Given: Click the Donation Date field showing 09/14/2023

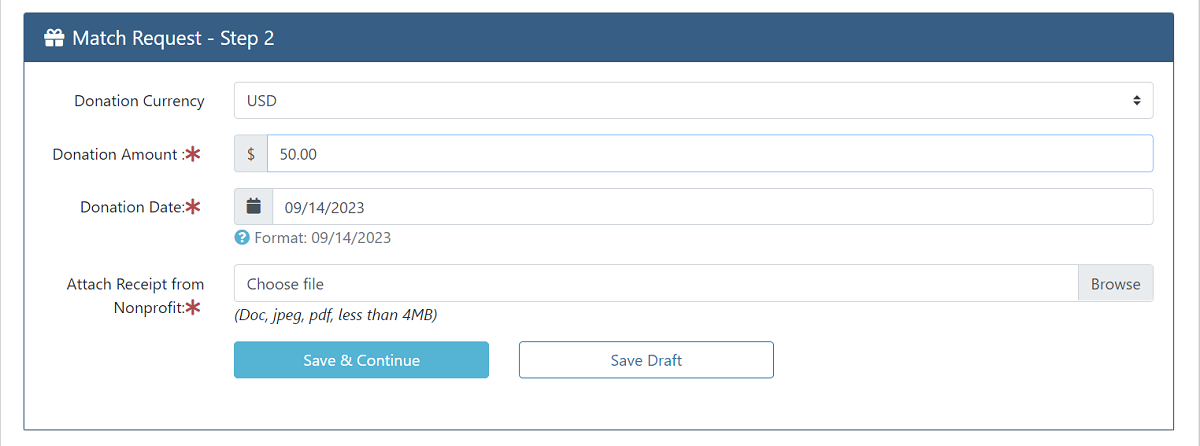Looking at the screenshot, I should tap(711, 207).
